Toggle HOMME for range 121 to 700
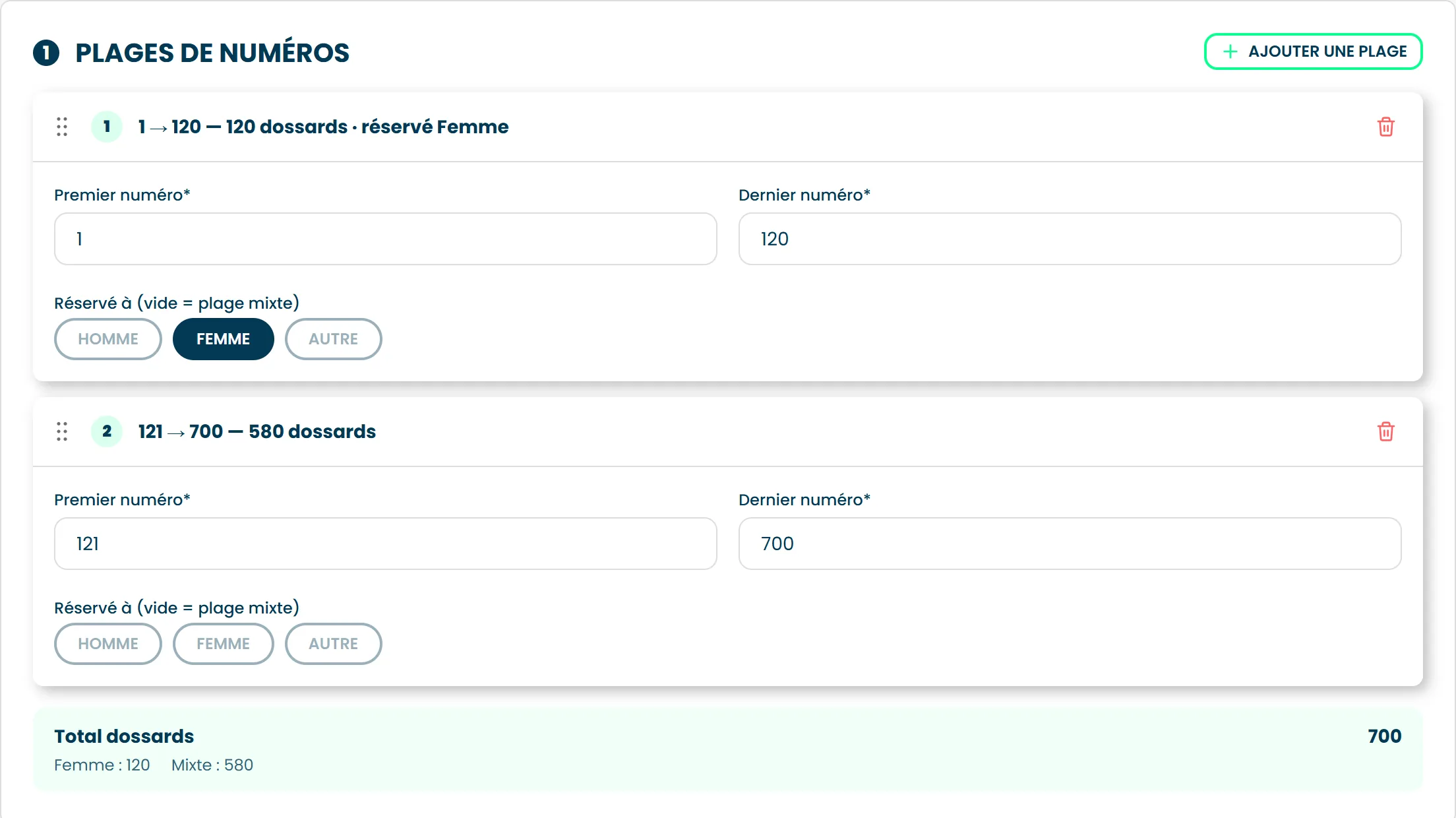Viewport: 1456px width, 818px height. (108, 644)
